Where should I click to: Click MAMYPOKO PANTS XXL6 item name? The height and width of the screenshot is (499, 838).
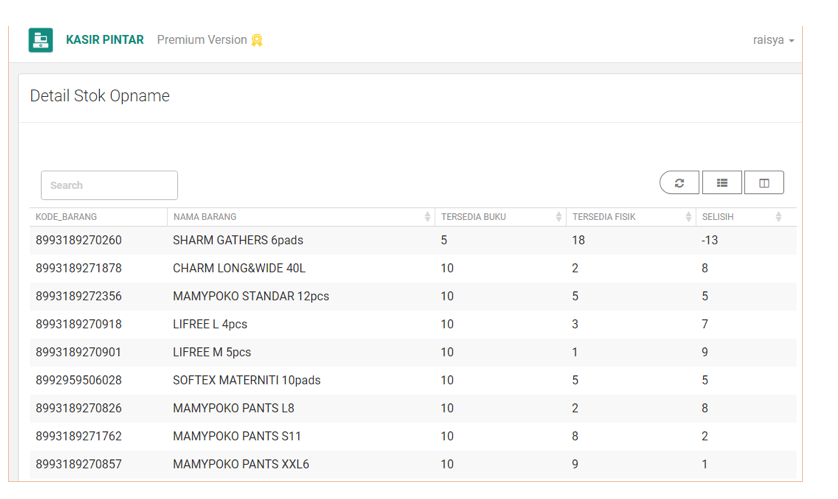click(x=241, y=464)
